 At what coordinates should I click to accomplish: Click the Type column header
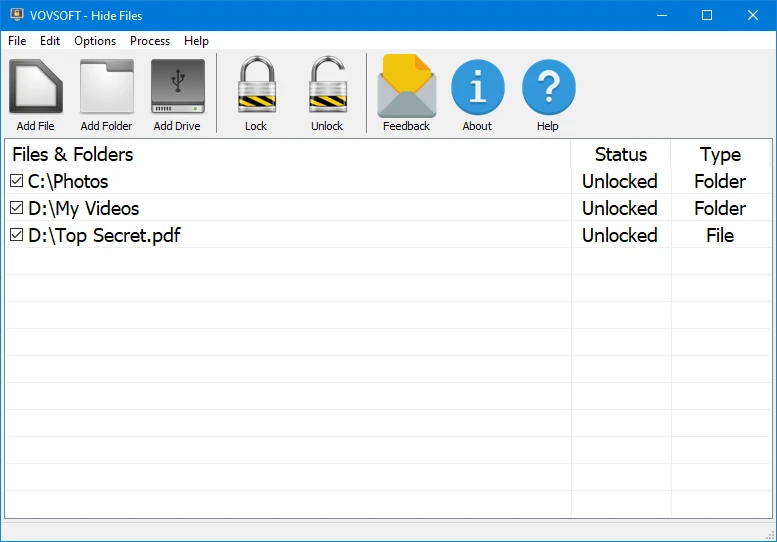[720, 154]
